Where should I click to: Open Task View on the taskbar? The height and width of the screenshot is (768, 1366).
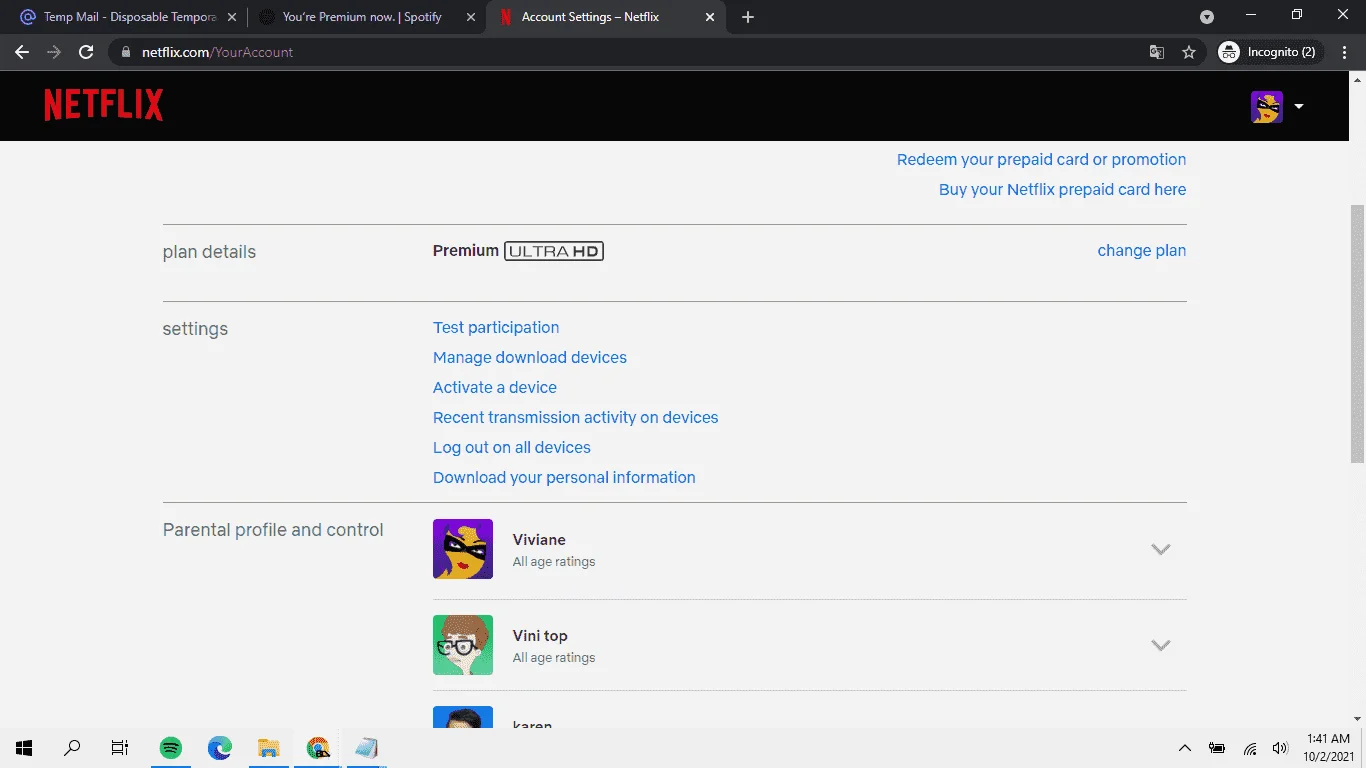(x=120, y=748)
